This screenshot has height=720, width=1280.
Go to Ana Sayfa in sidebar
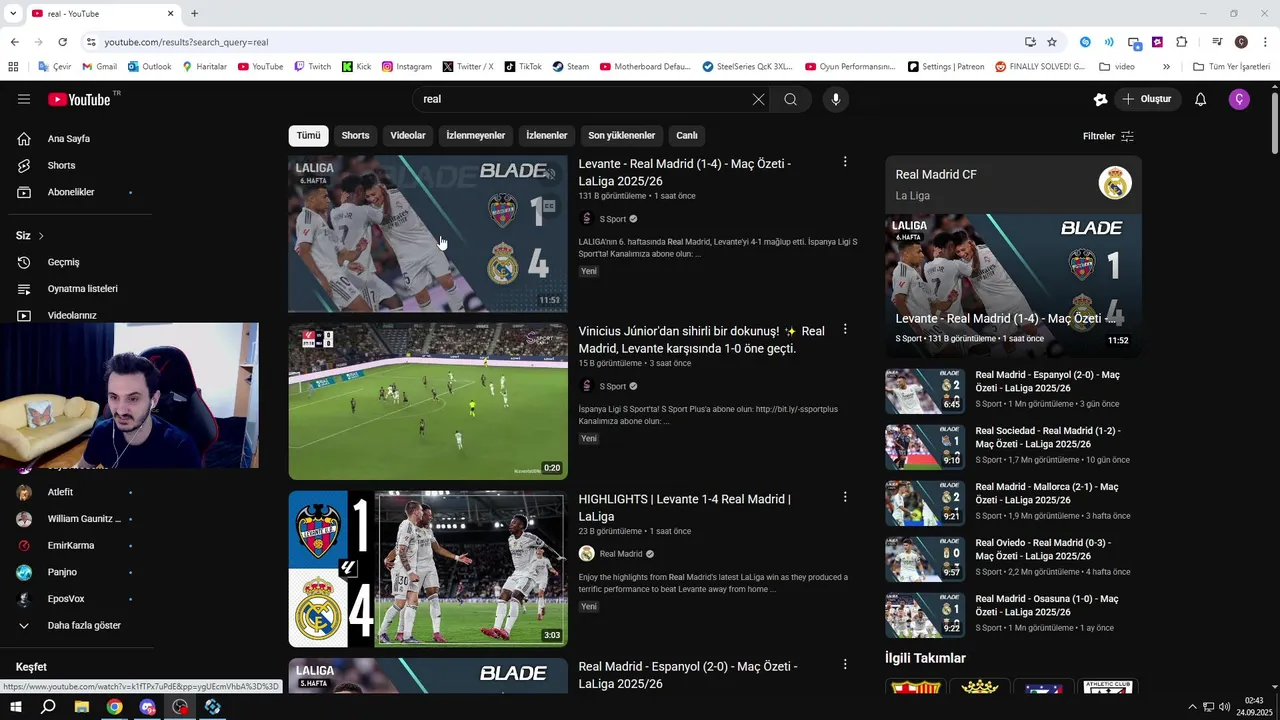point(69,139)
